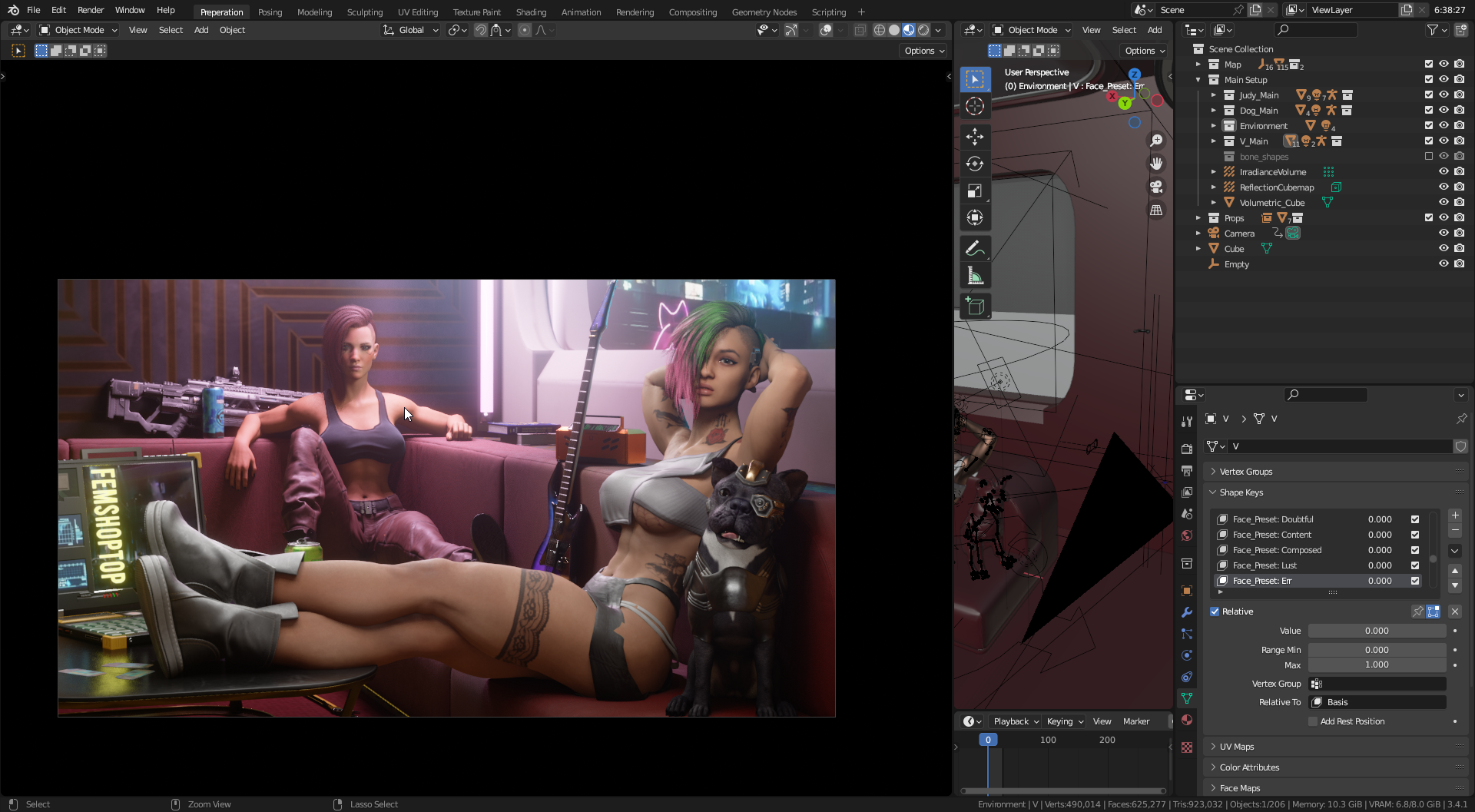Hide Judy_Main collection with eye icon
Image resolution: width=1475 pixels, height=812 pixels.
click(1444, 95)
